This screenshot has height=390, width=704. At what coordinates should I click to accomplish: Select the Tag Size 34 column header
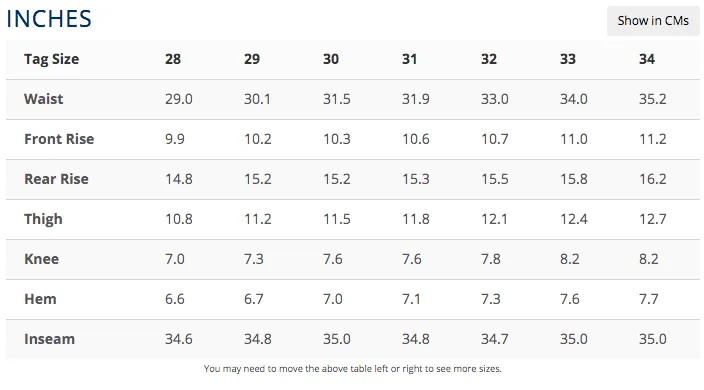click(x=647, y=59)
